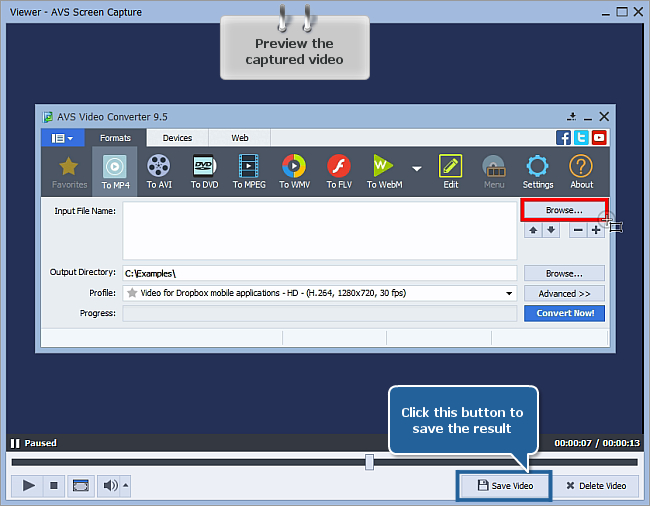Open the Edit tool in converter
Viewport: 650px width, 506px height.
coord(451,172)
